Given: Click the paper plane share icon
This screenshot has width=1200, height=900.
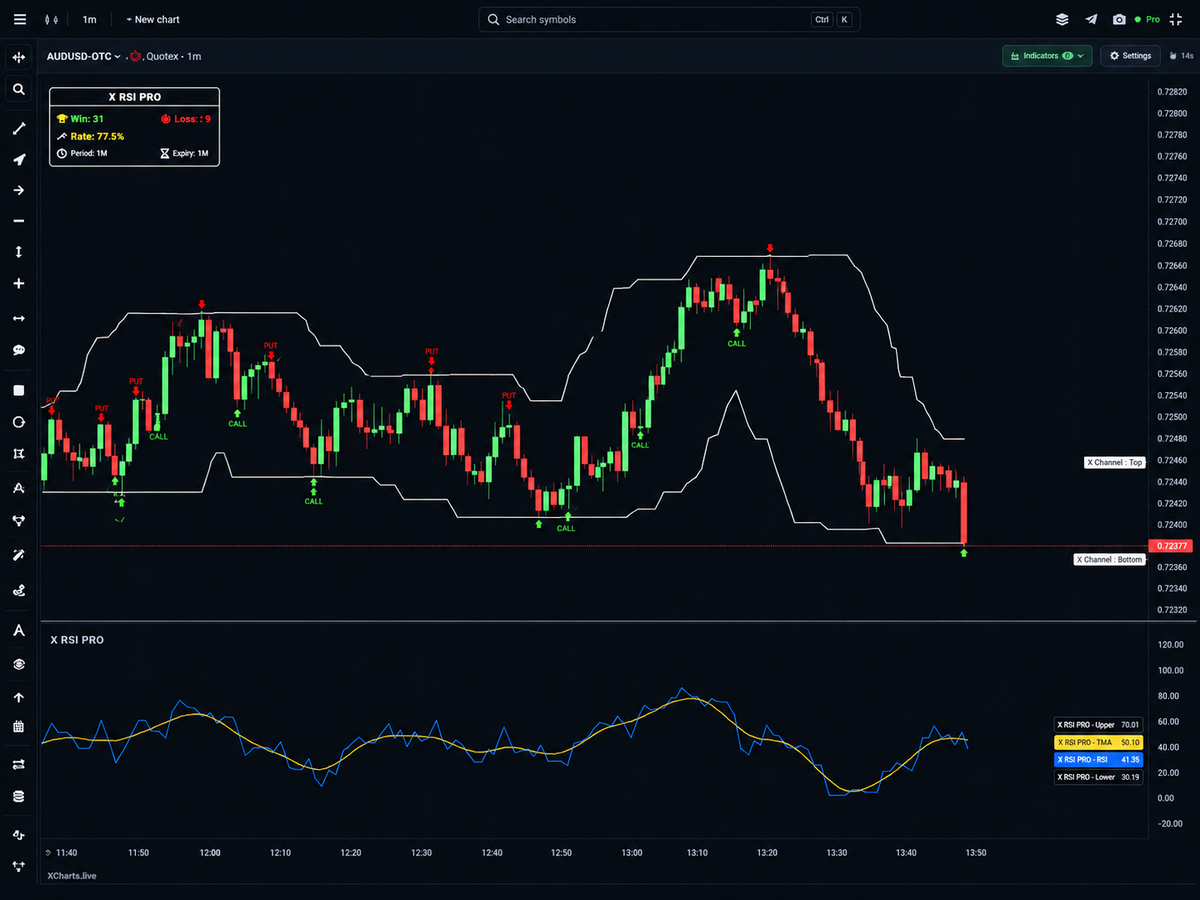Looking at the screenshot, I should (1091, 20).
